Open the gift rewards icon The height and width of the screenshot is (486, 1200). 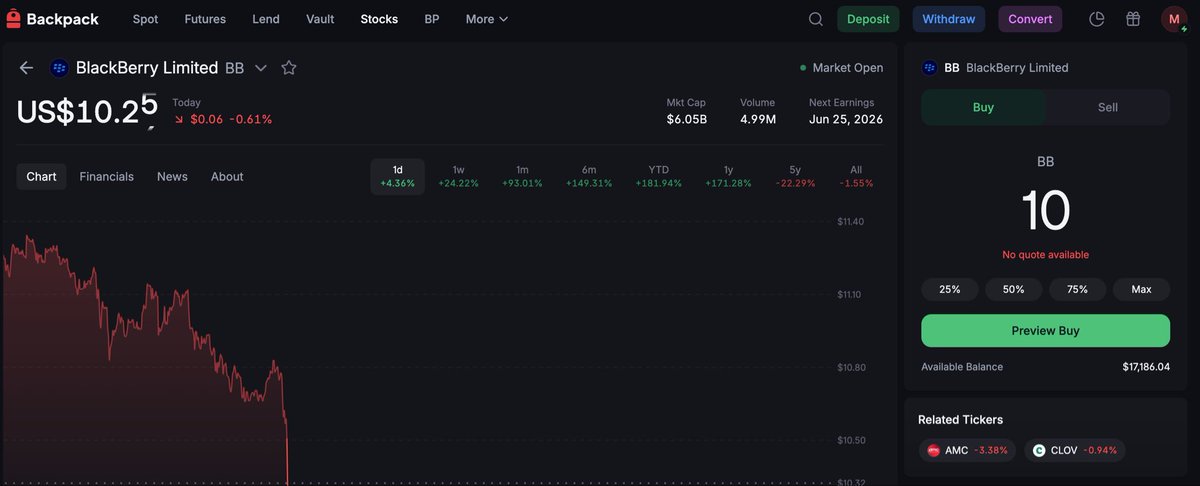pos(1133,19)
